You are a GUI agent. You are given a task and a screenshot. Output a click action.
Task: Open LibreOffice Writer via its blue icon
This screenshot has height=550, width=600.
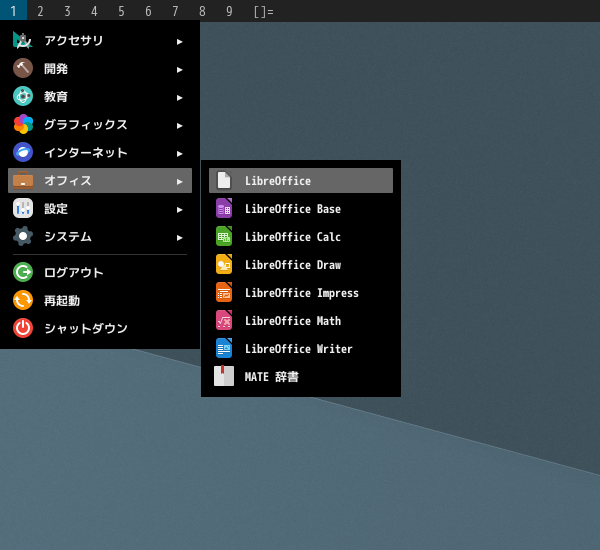[x=224, y=349]
